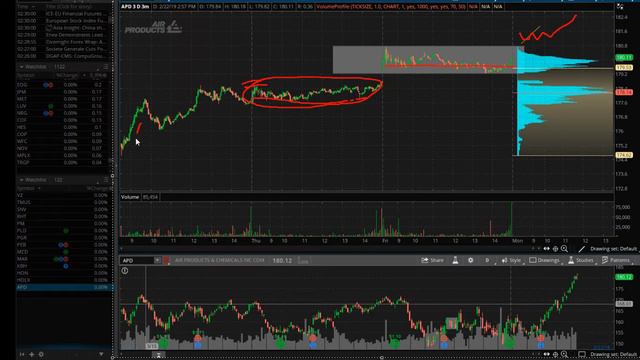Activate crosshair pointer on lower chart
The width and height of the screenshot is (640, 360).
click(555, 354)
